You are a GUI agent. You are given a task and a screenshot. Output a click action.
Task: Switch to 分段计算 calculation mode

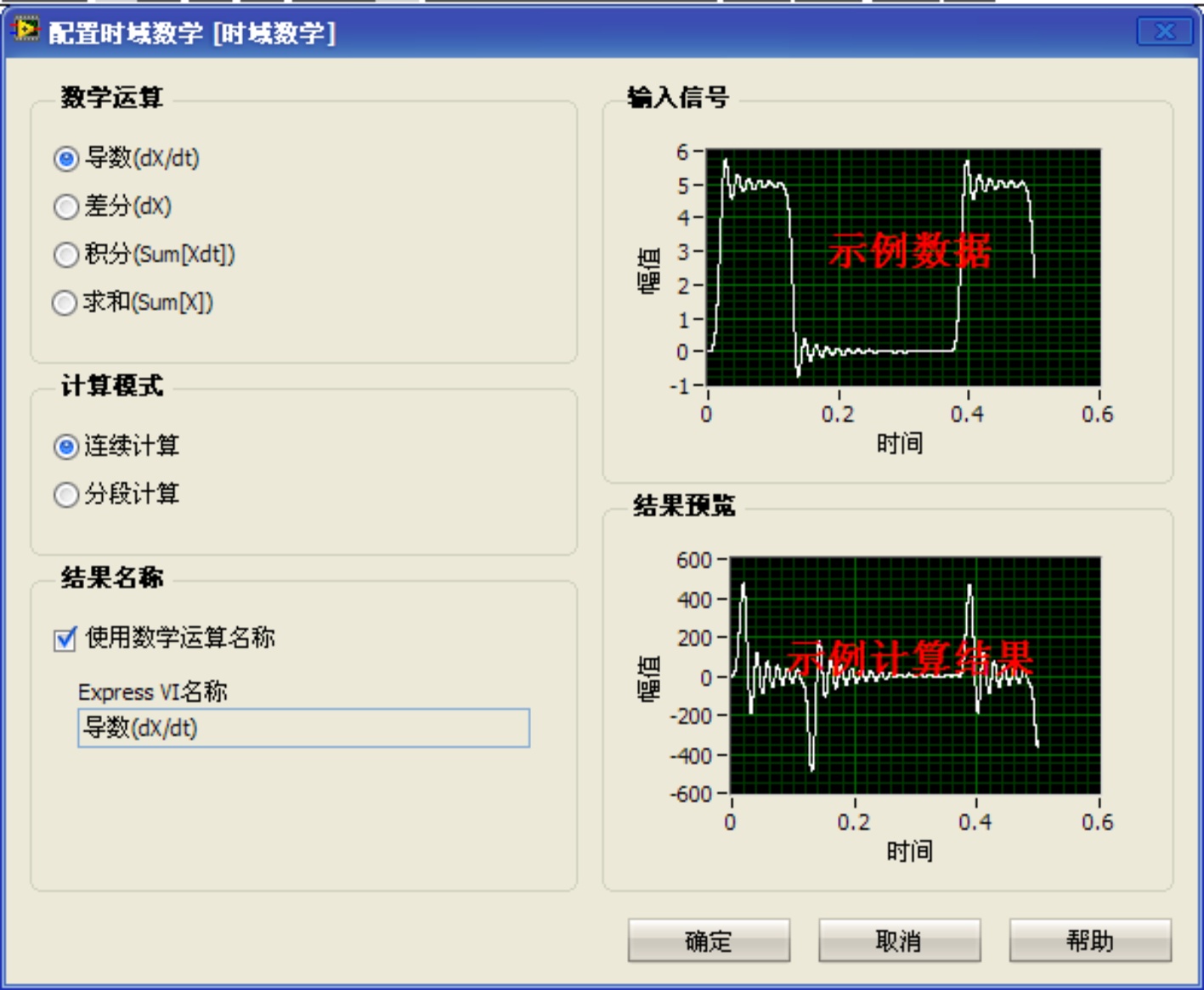point(66,495)
